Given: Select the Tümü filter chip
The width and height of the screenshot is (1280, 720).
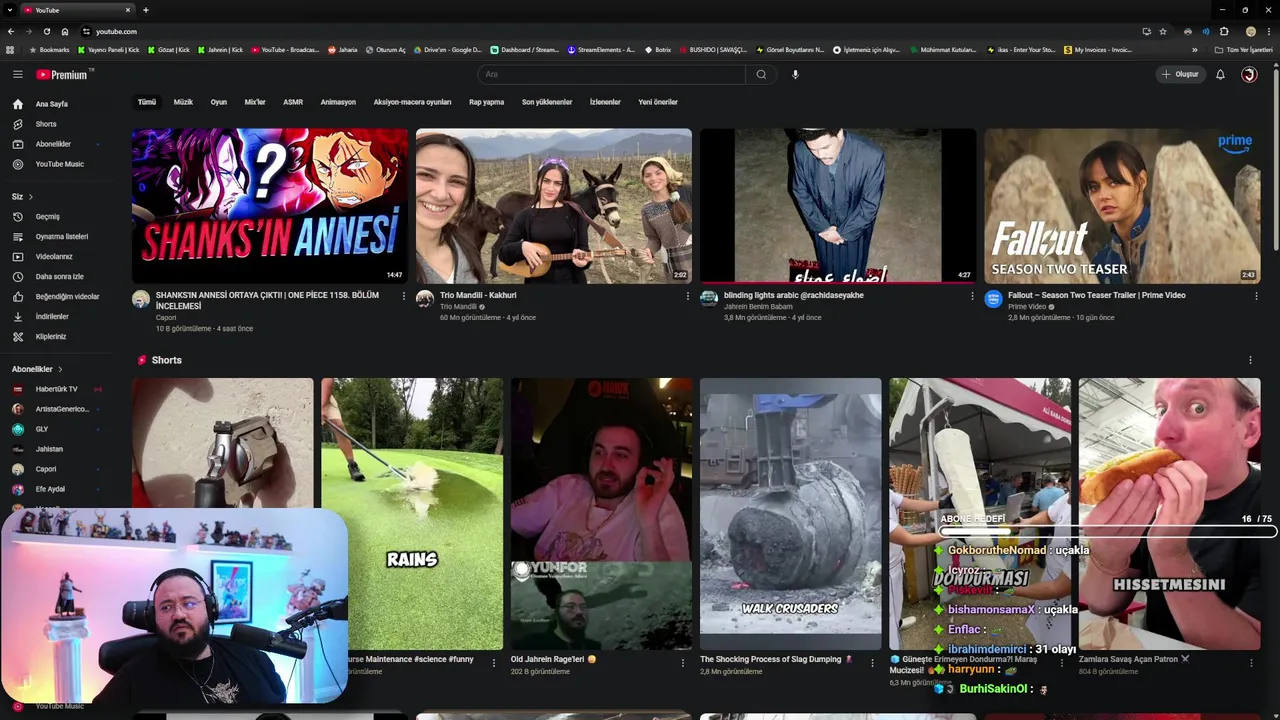Looking at the screenshot, I should [x=147, y=102].
